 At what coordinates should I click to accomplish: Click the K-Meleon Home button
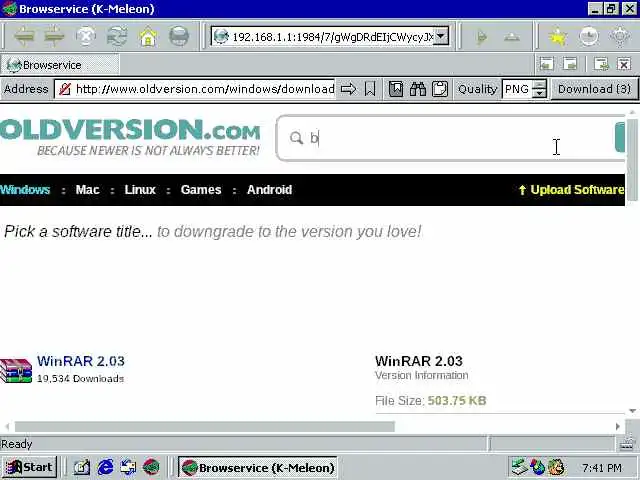(x=148, y=37)
